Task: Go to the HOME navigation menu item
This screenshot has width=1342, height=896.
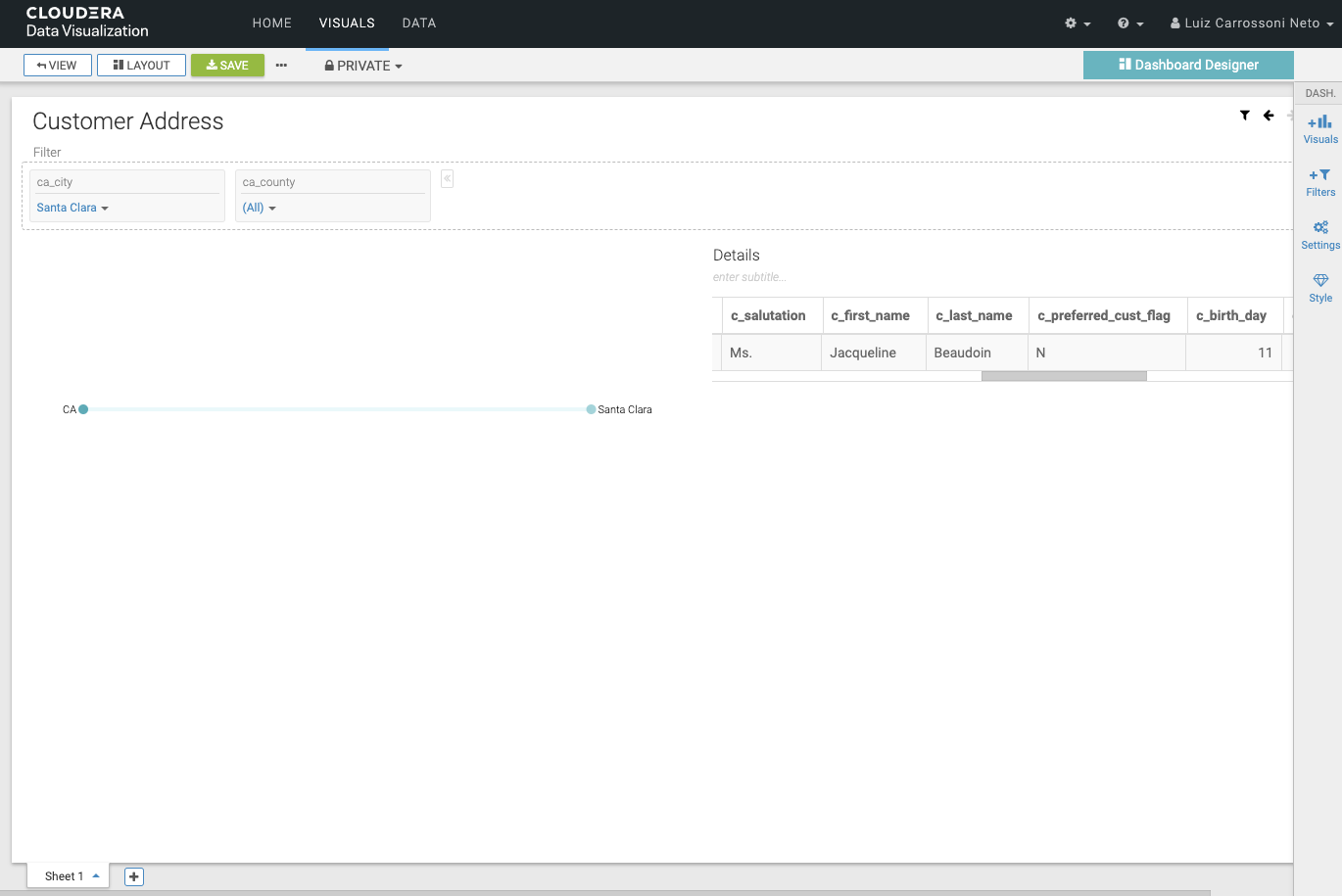Action: [271, 23]
